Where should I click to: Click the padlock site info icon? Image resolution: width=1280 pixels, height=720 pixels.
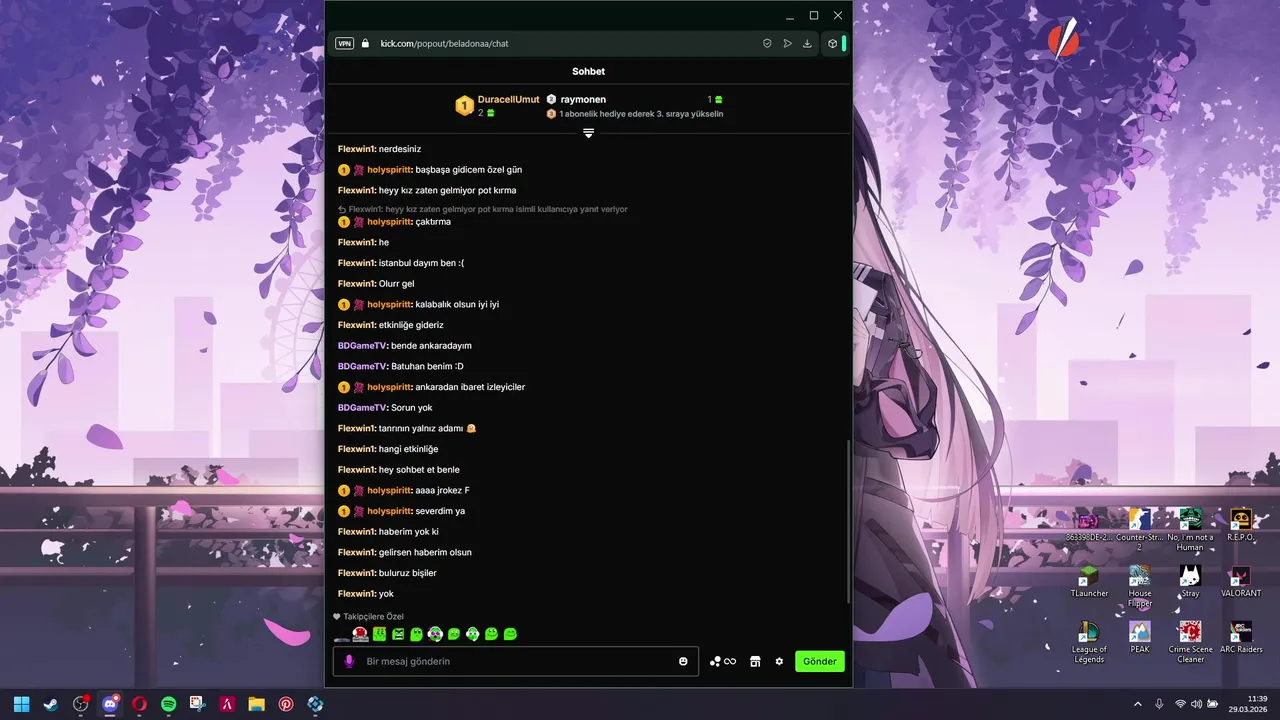(x=365, y=44)
